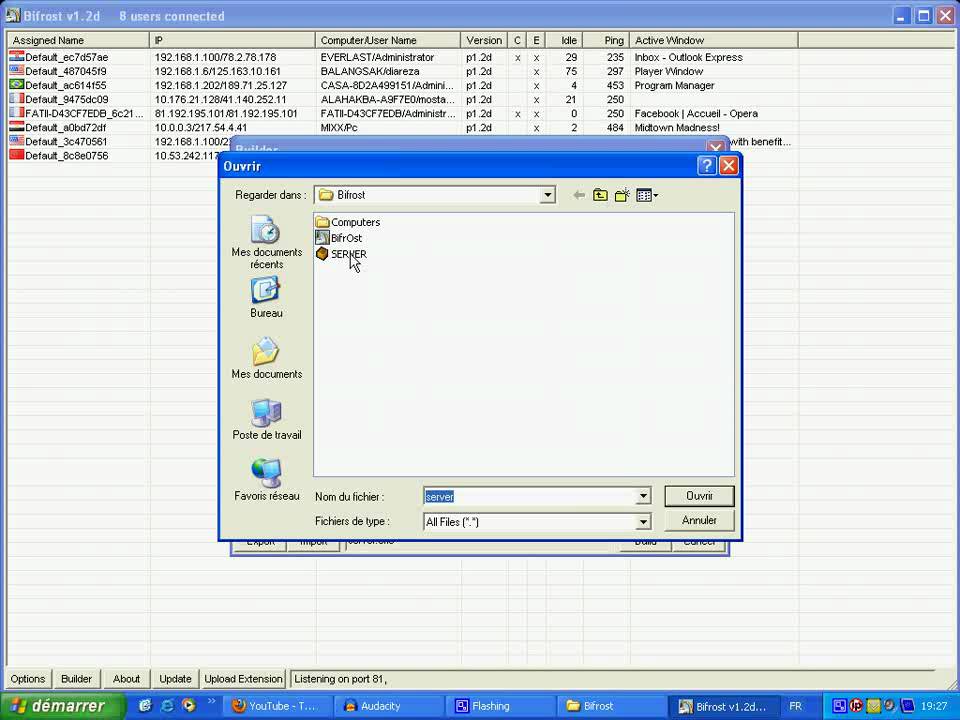Select the SERVER file in the list

(x=341, y=253)
